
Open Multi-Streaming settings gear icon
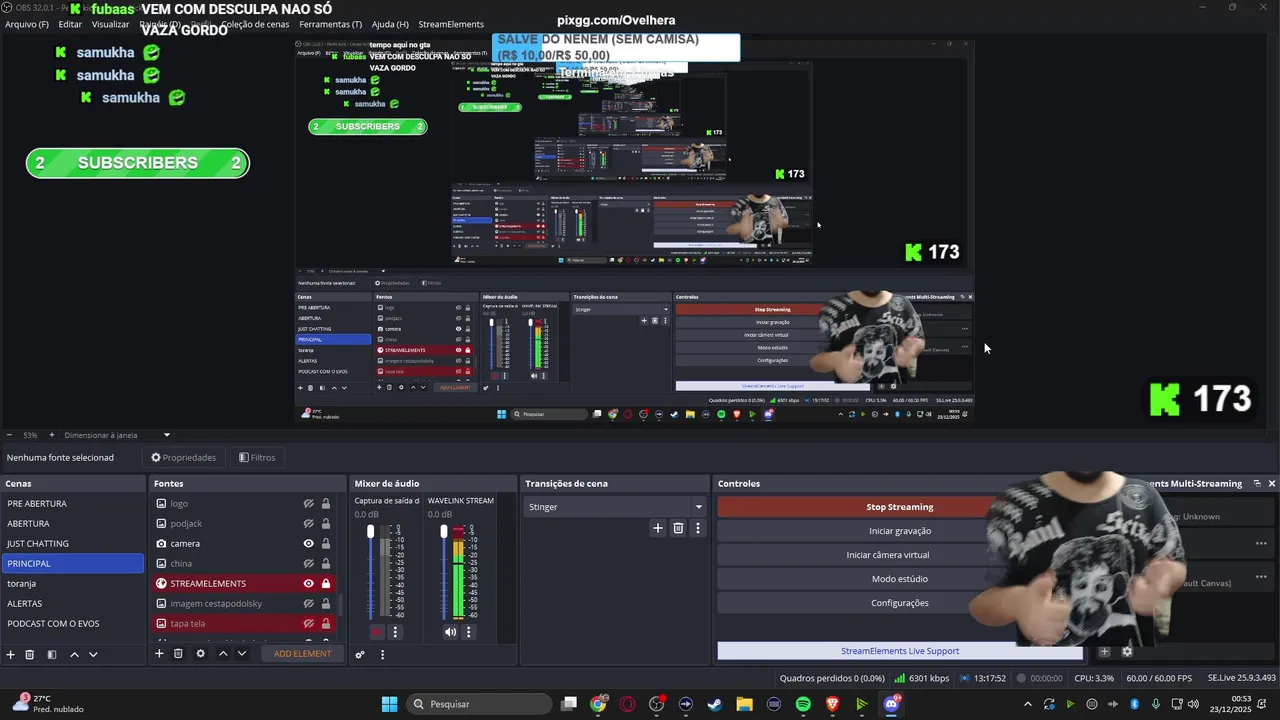(x=1127, y=652)
